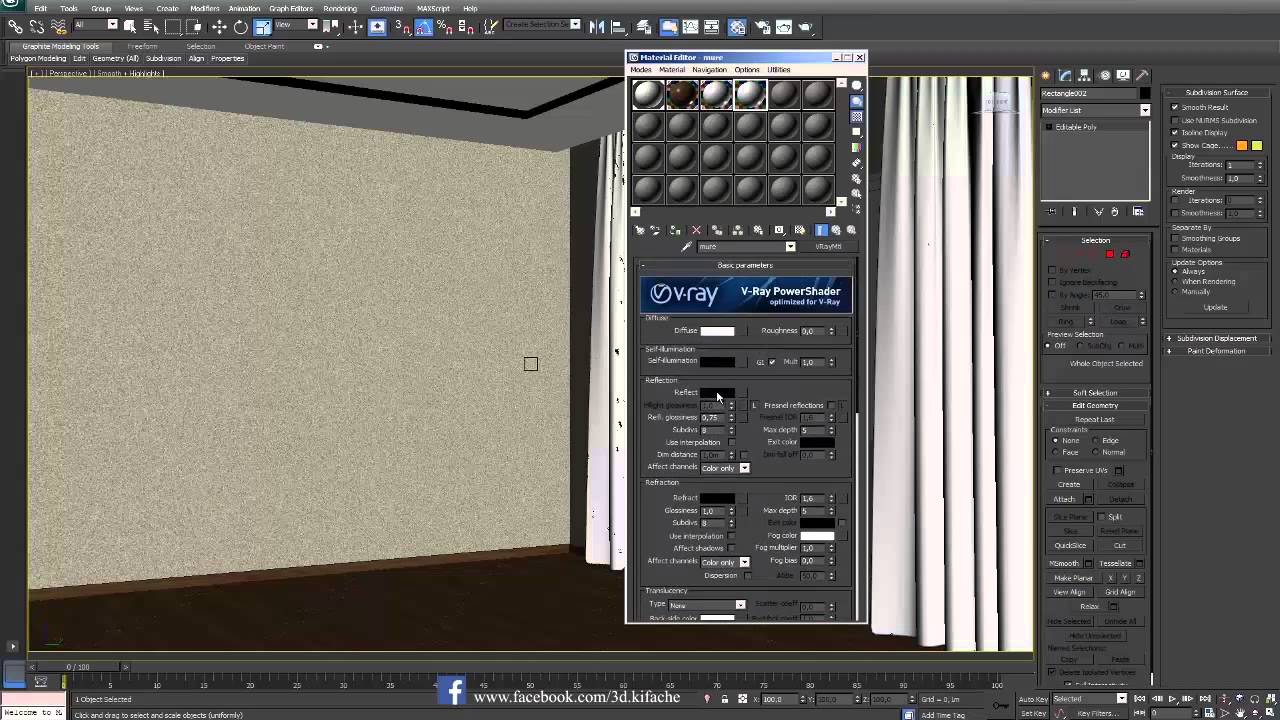The width and height of the screenshot is (1280, 720).
Task: Open the Utilities hammer panel tab
Action: pyautogui.click(x=1143, y=75)
